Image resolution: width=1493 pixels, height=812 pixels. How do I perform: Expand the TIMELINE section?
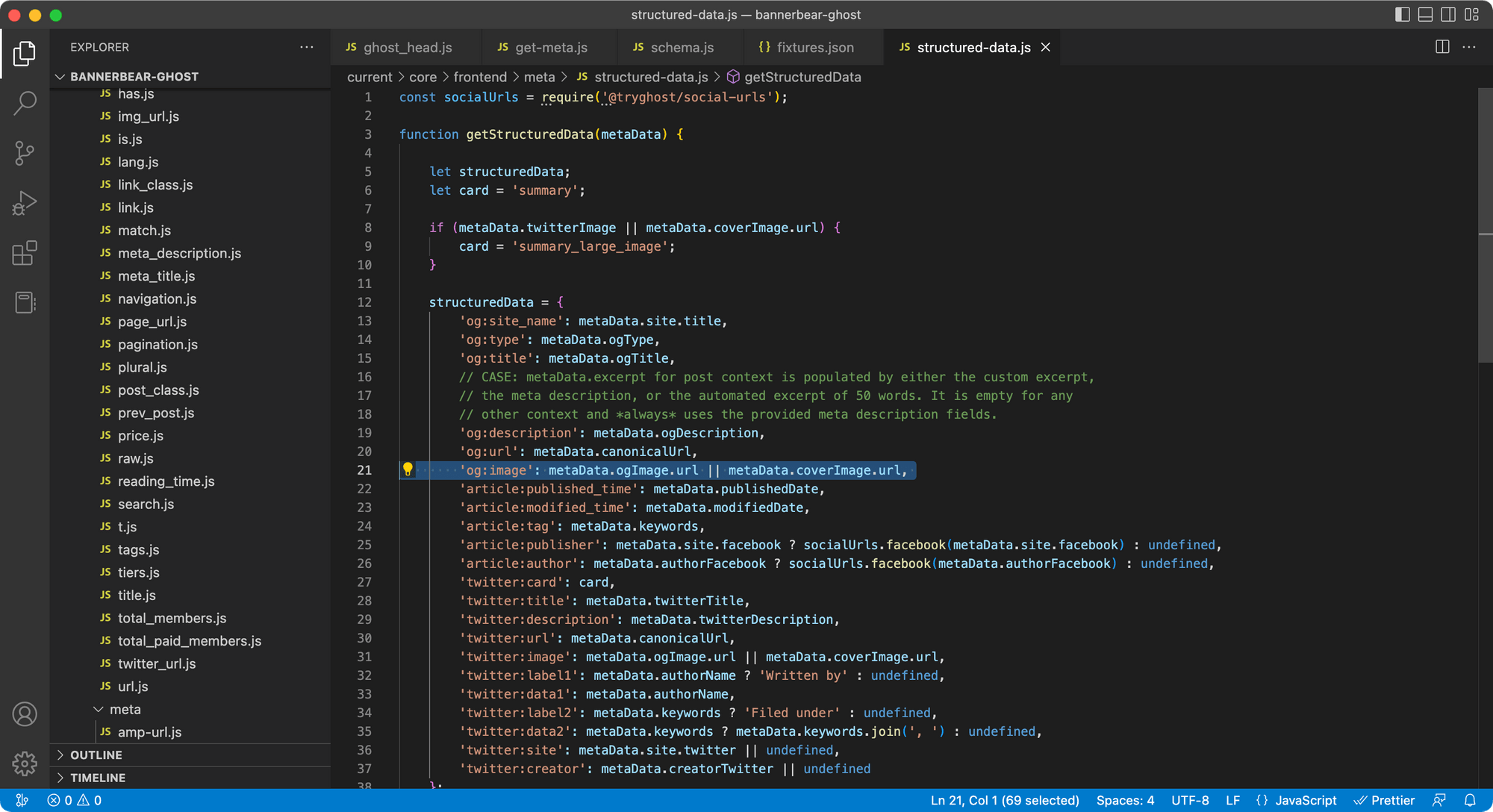point(98,778)
